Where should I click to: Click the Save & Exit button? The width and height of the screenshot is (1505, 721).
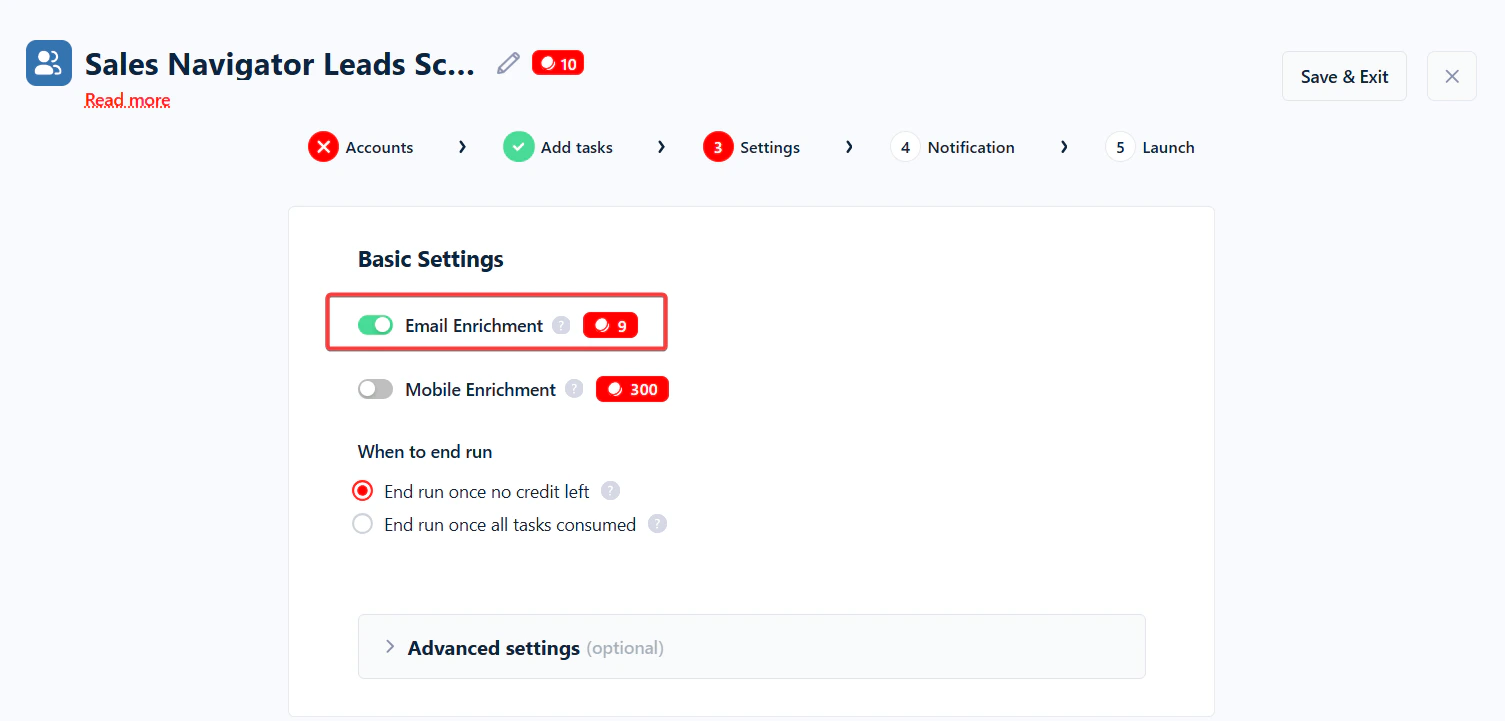[x=1344, y=76]
